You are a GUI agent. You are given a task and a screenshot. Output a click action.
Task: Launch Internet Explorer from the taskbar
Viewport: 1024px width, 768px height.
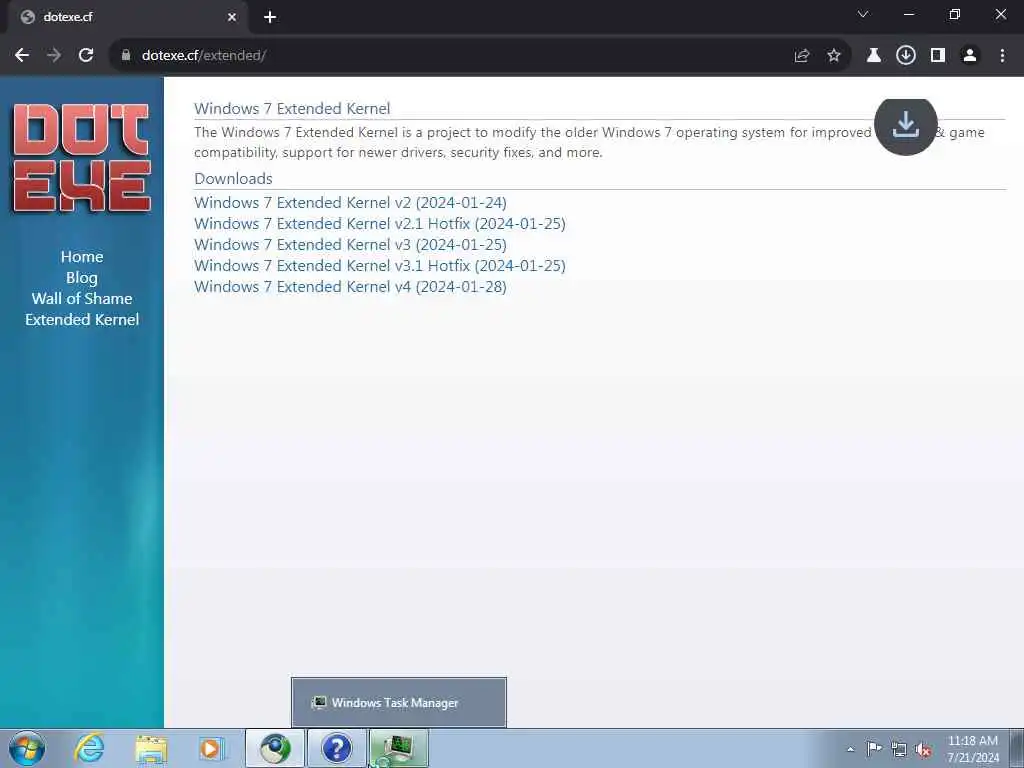pyautogui.click(x=89, y=748)
